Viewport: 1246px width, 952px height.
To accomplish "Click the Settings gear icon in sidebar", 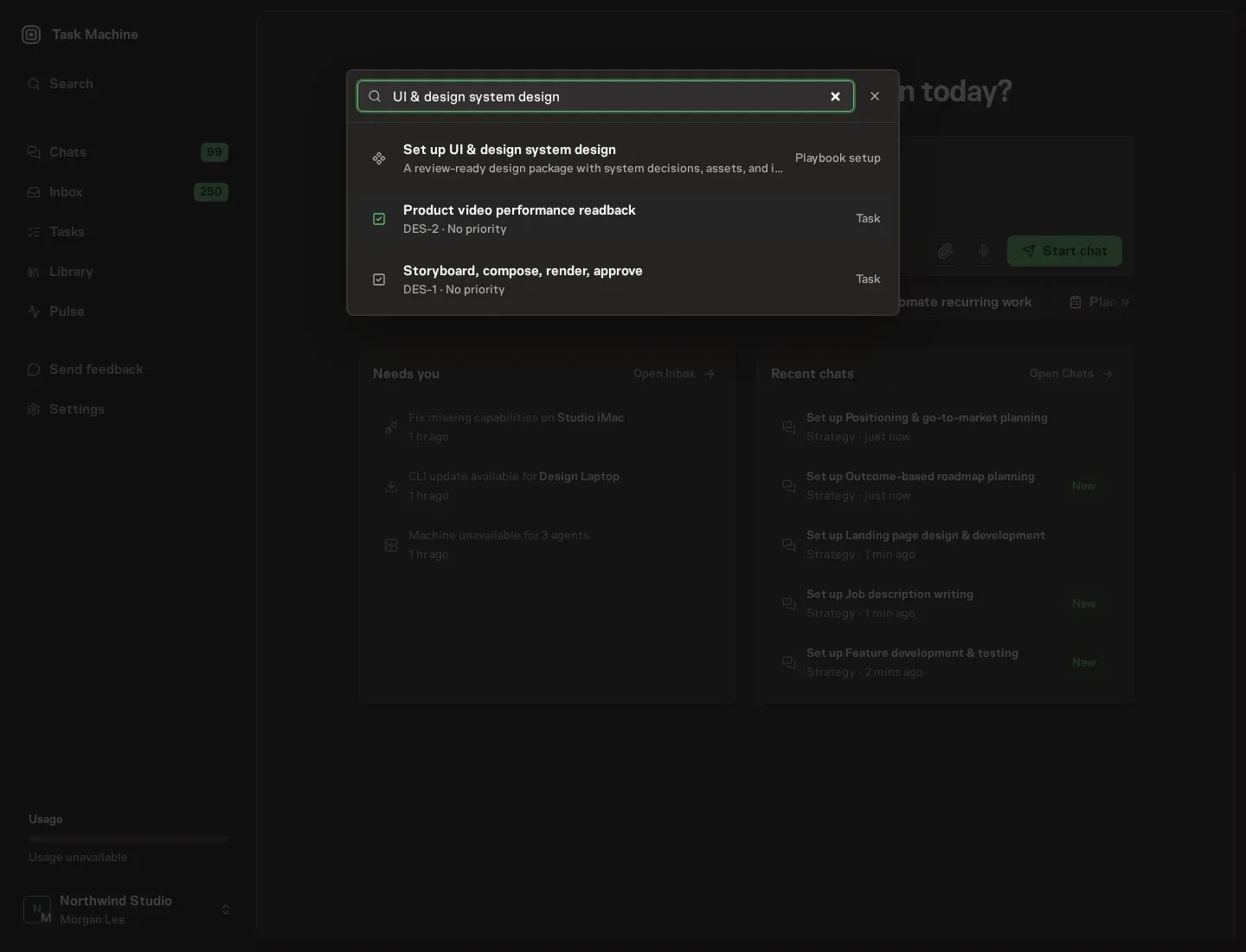I will click(x=34, y=409).
